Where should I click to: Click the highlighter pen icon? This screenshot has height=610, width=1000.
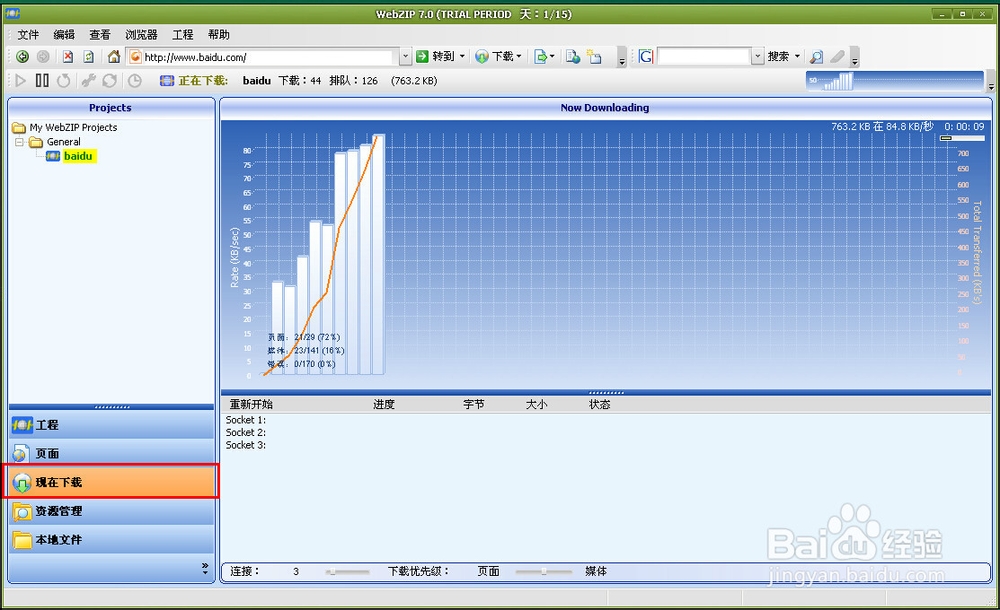click(x=837, y=57)
